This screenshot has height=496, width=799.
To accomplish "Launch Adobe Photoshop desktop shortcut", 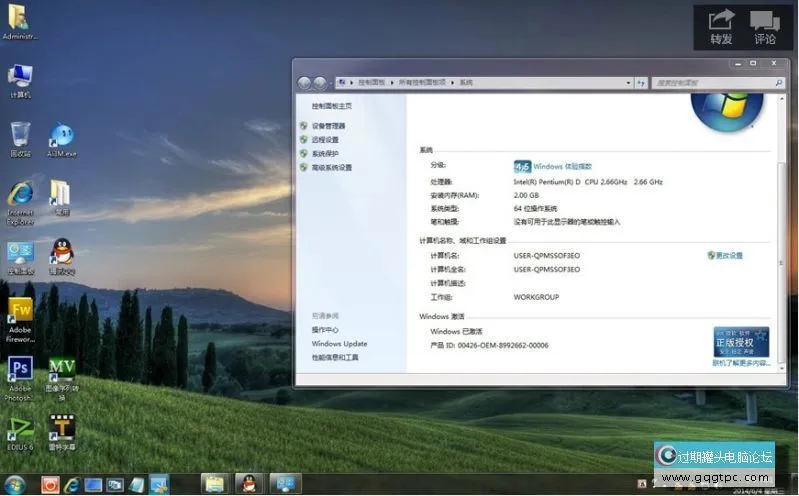I will click(x=20, y=379).
